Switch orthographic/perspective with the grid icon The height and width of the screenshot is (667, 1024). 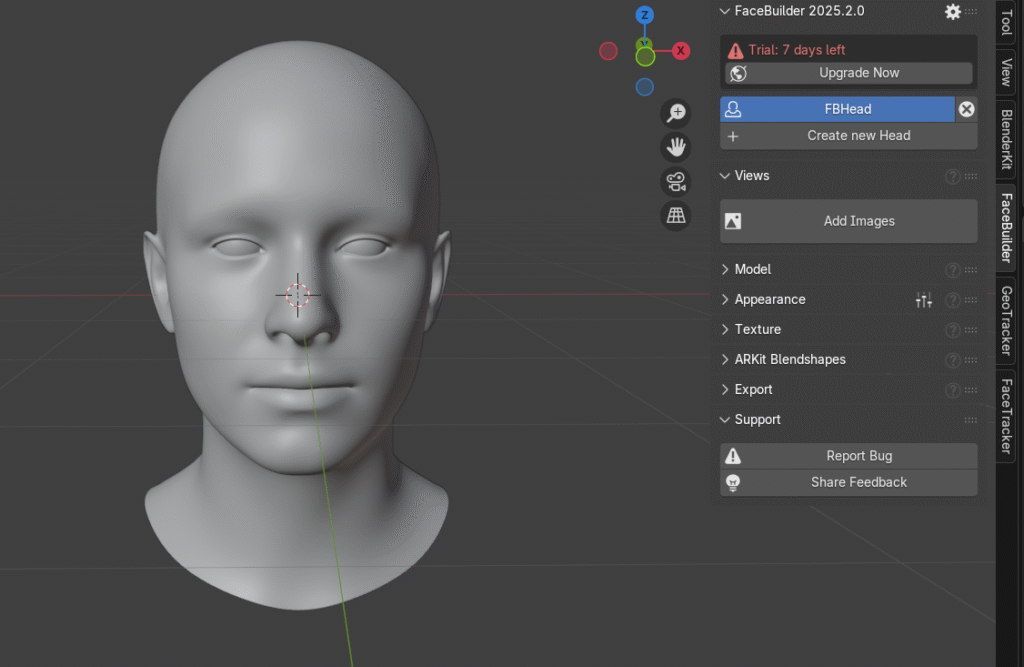[677, 215]
